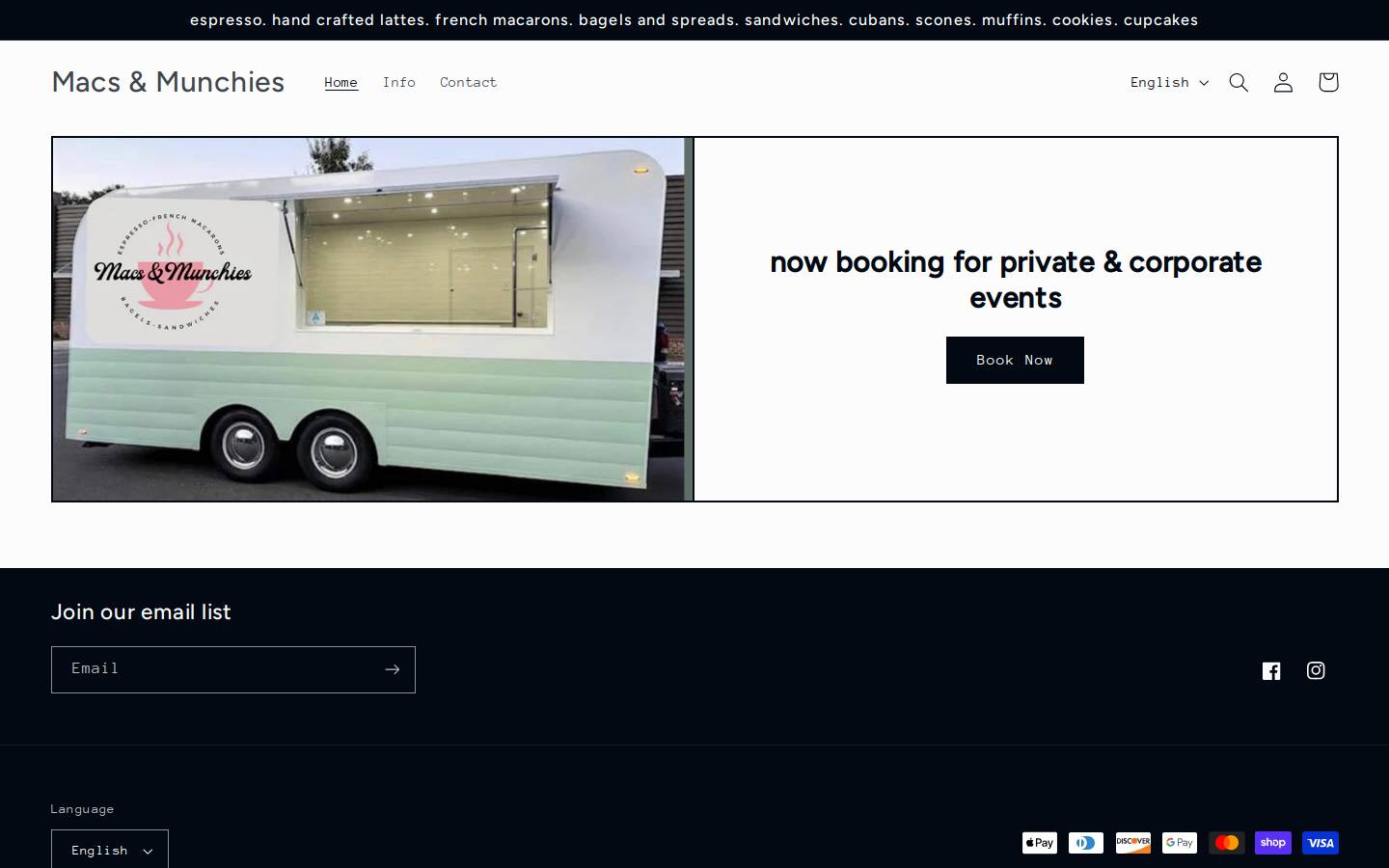Expand the header English language dropdown
This screenshot has height=868, width=1389.
tap(1169, 82)
